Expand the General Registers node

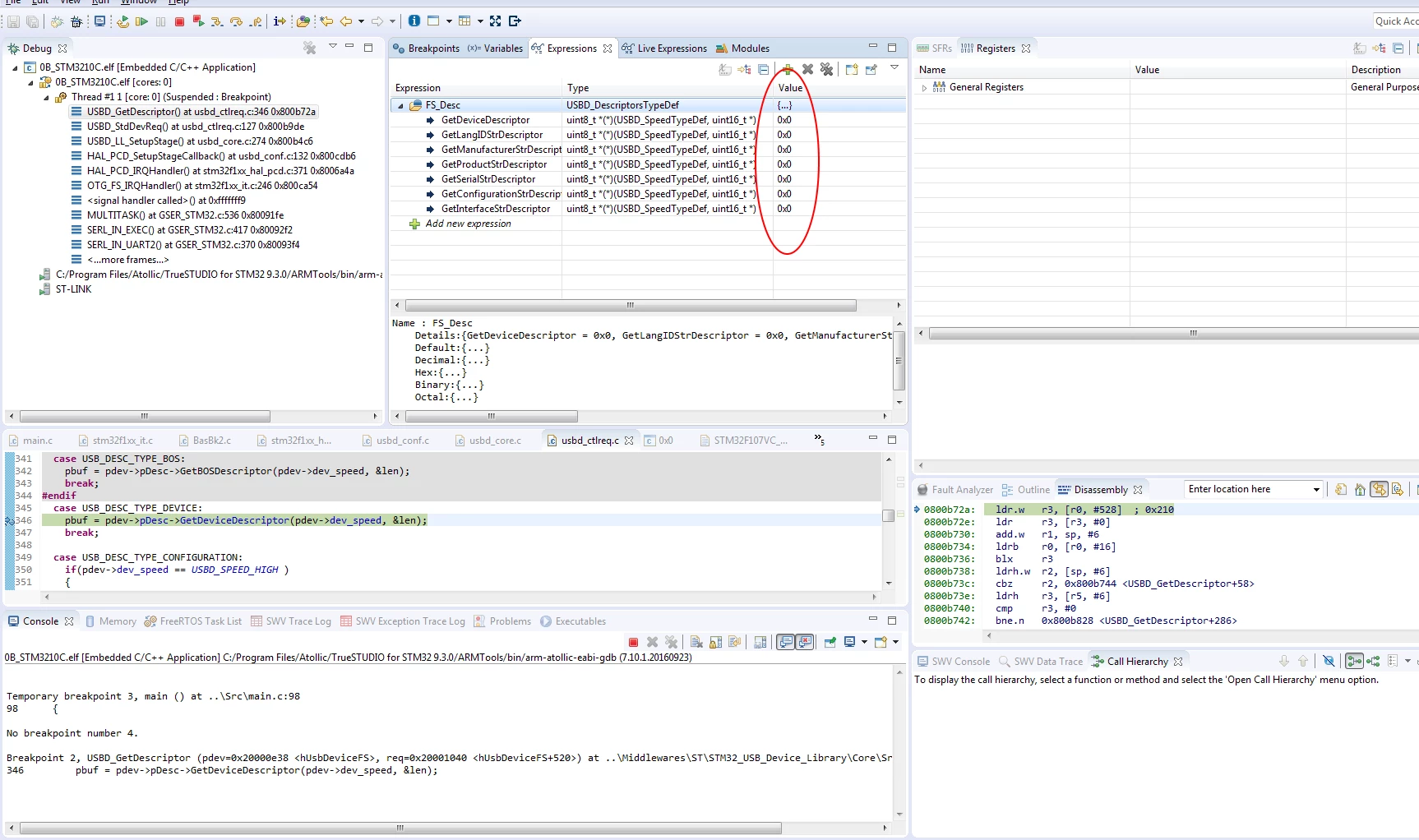pyautogui.click(x=924, y=88)
